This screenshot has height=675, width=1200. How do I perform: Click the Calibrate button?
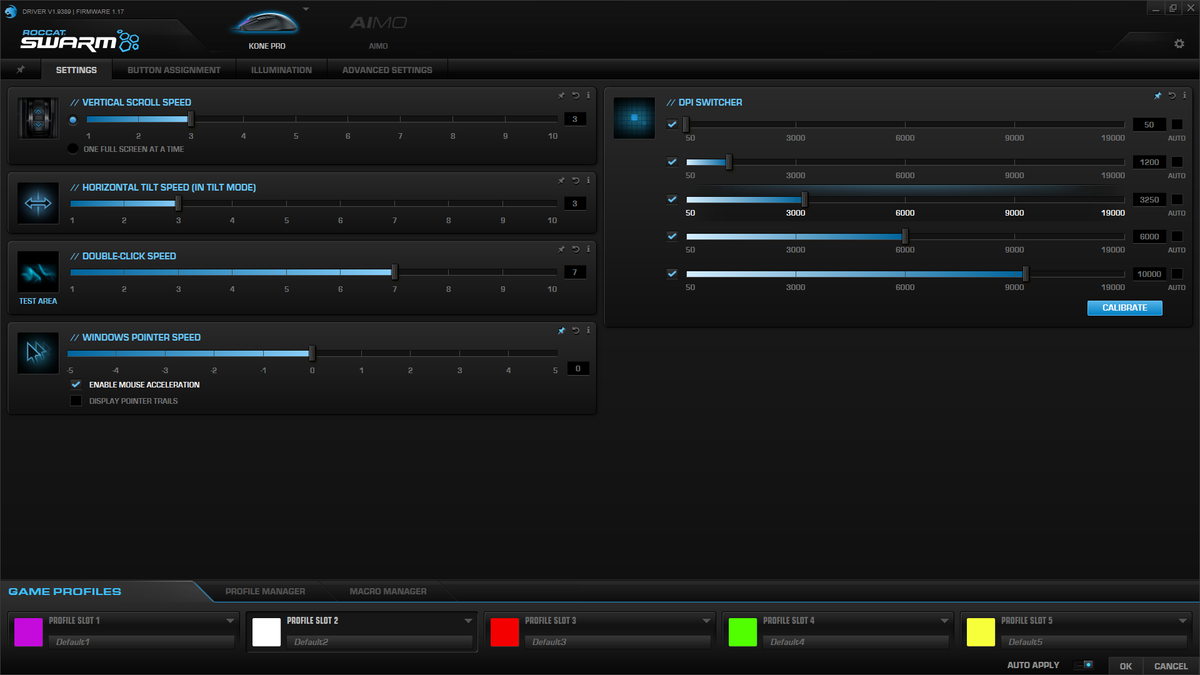[x=1125, y=307]
